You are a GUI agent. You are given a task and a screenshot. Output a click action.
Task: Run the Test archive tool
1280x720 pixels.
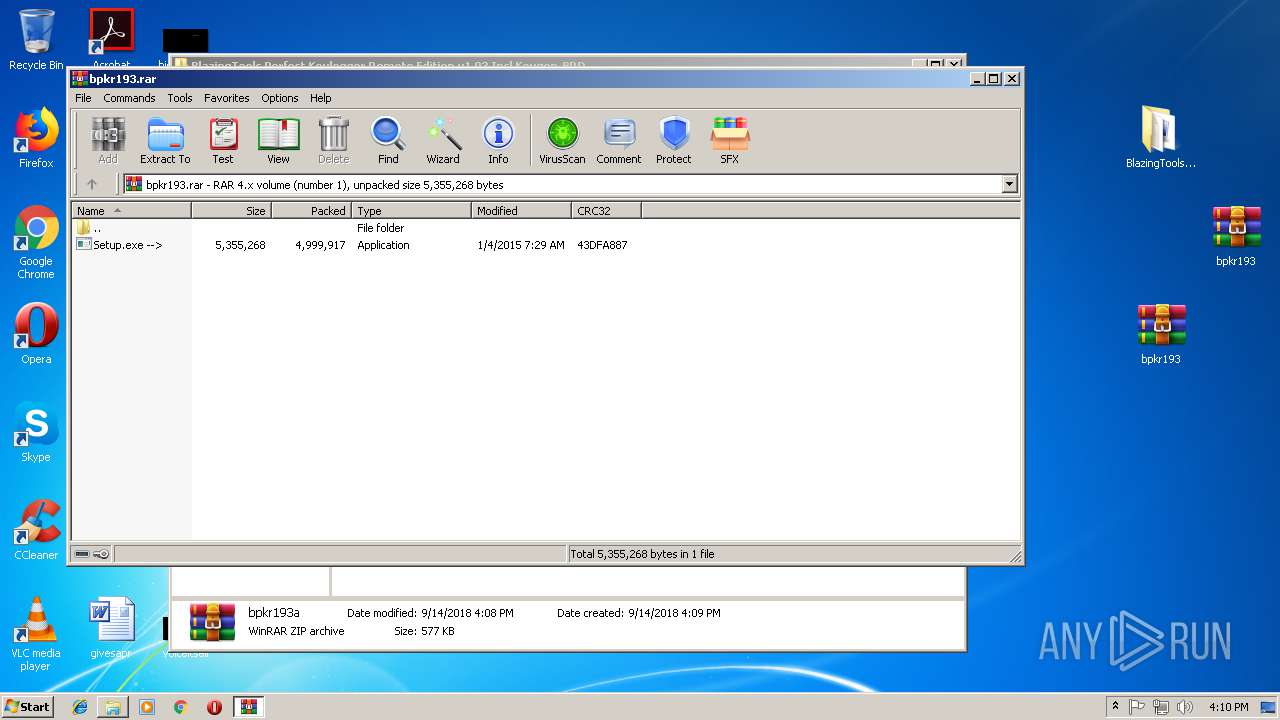tap(223, 140)
